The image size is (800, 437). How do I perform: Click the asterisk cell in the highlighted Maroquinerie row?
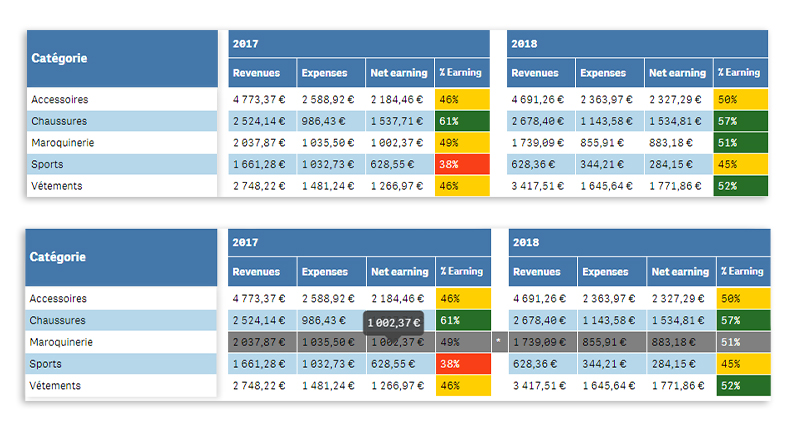point(499,342)
